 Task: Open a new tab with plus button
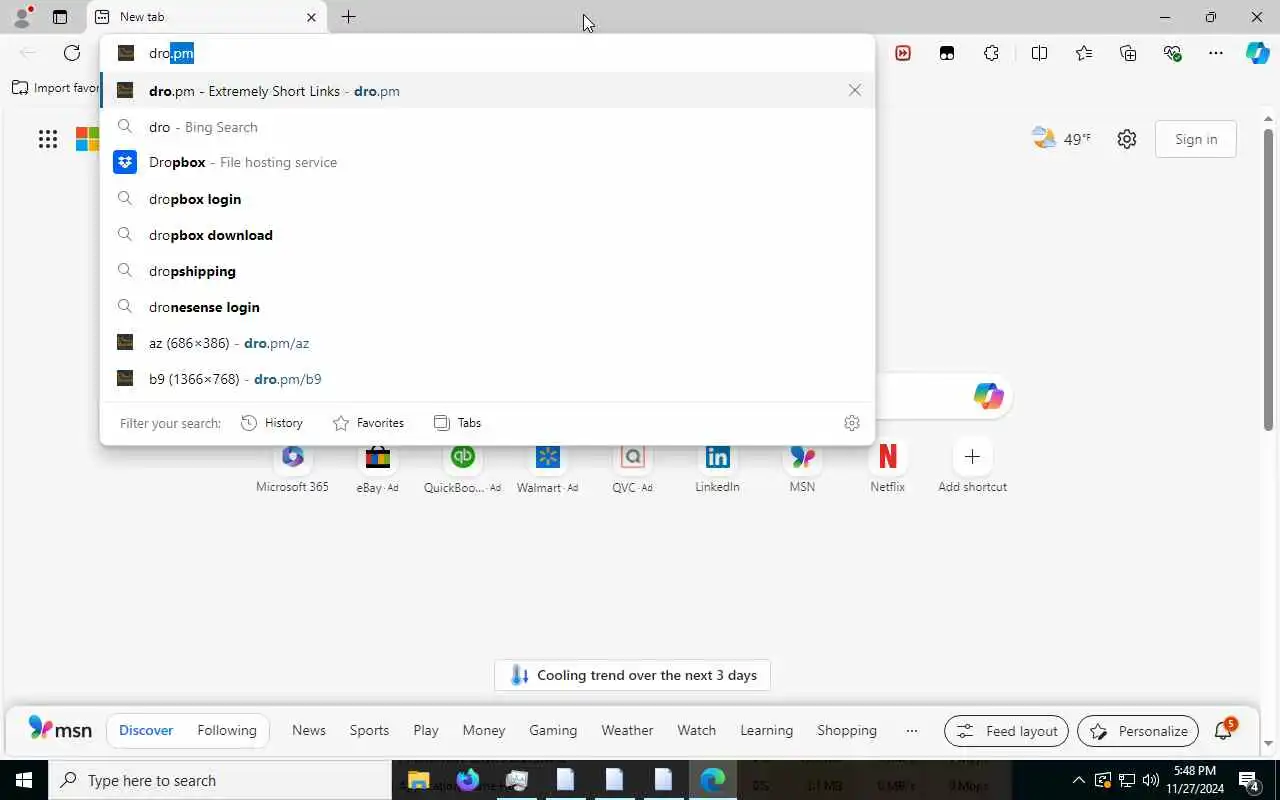[348, 17]
